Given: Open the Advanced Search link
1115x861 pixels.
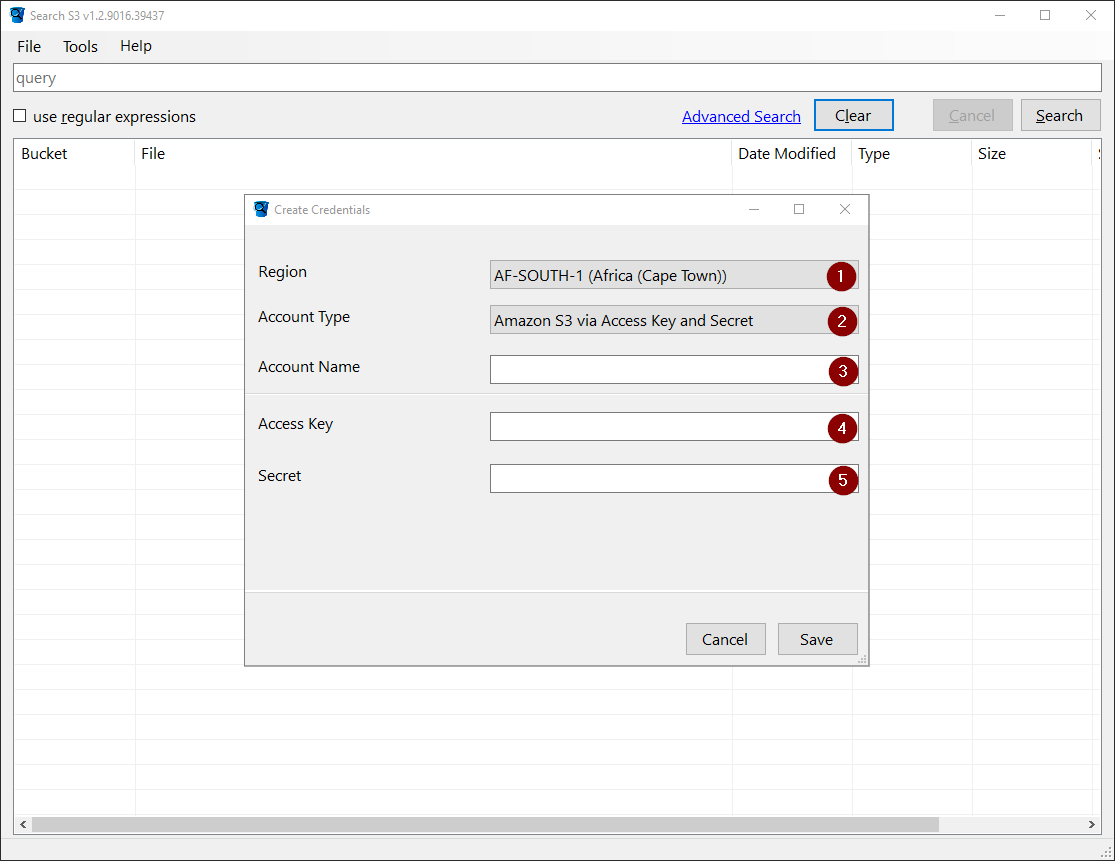Looking at the screenshot, I should click(x=741, y=117).
